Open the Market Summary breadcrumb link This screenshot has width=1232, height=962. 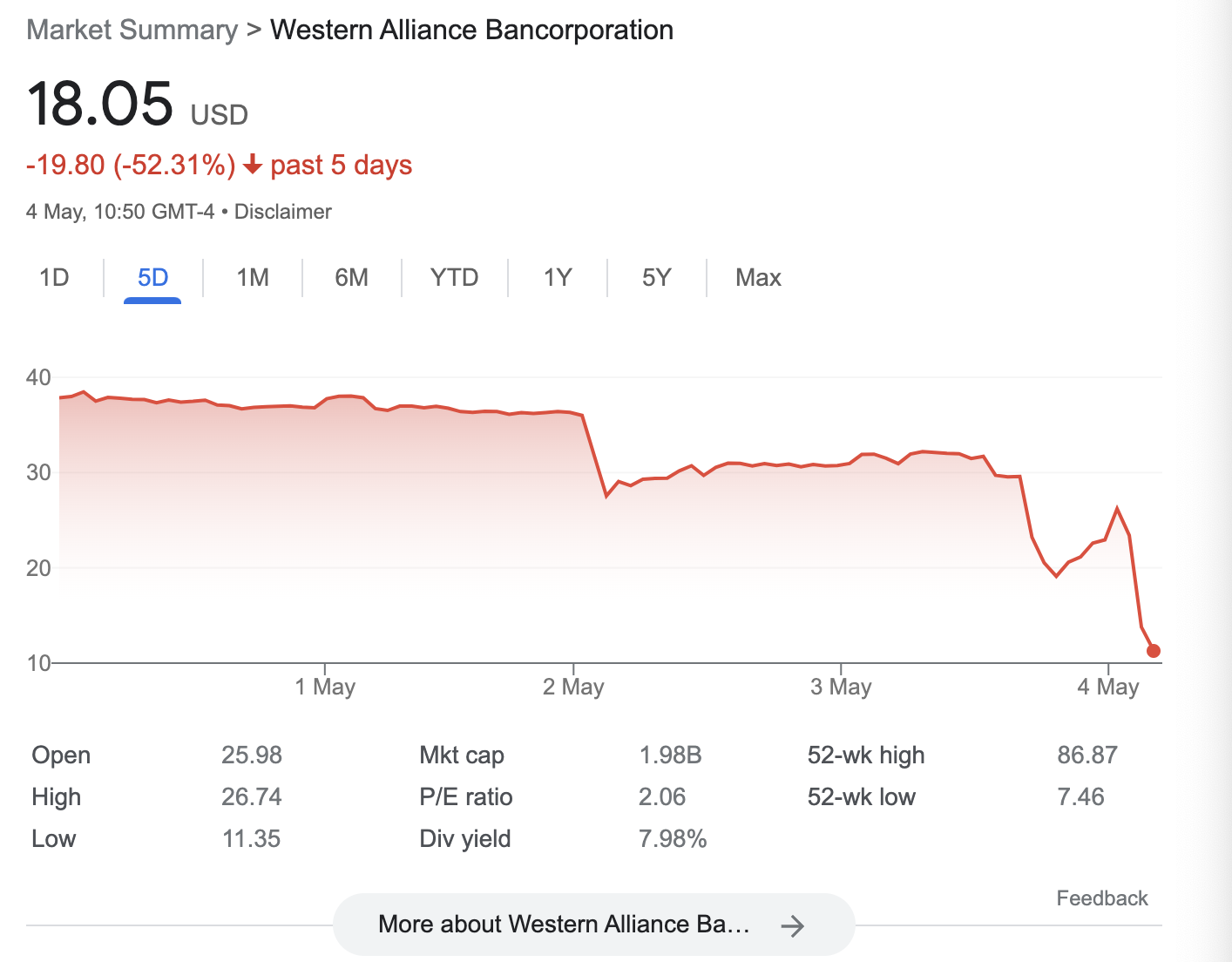(132, 30)
